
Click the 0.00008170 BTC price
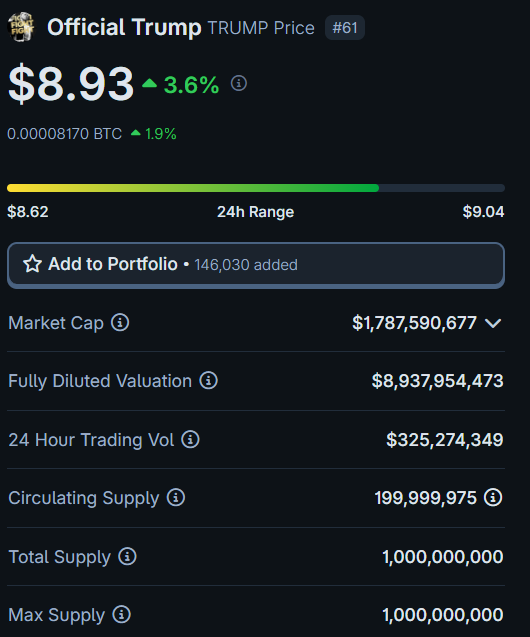[65, 134]
